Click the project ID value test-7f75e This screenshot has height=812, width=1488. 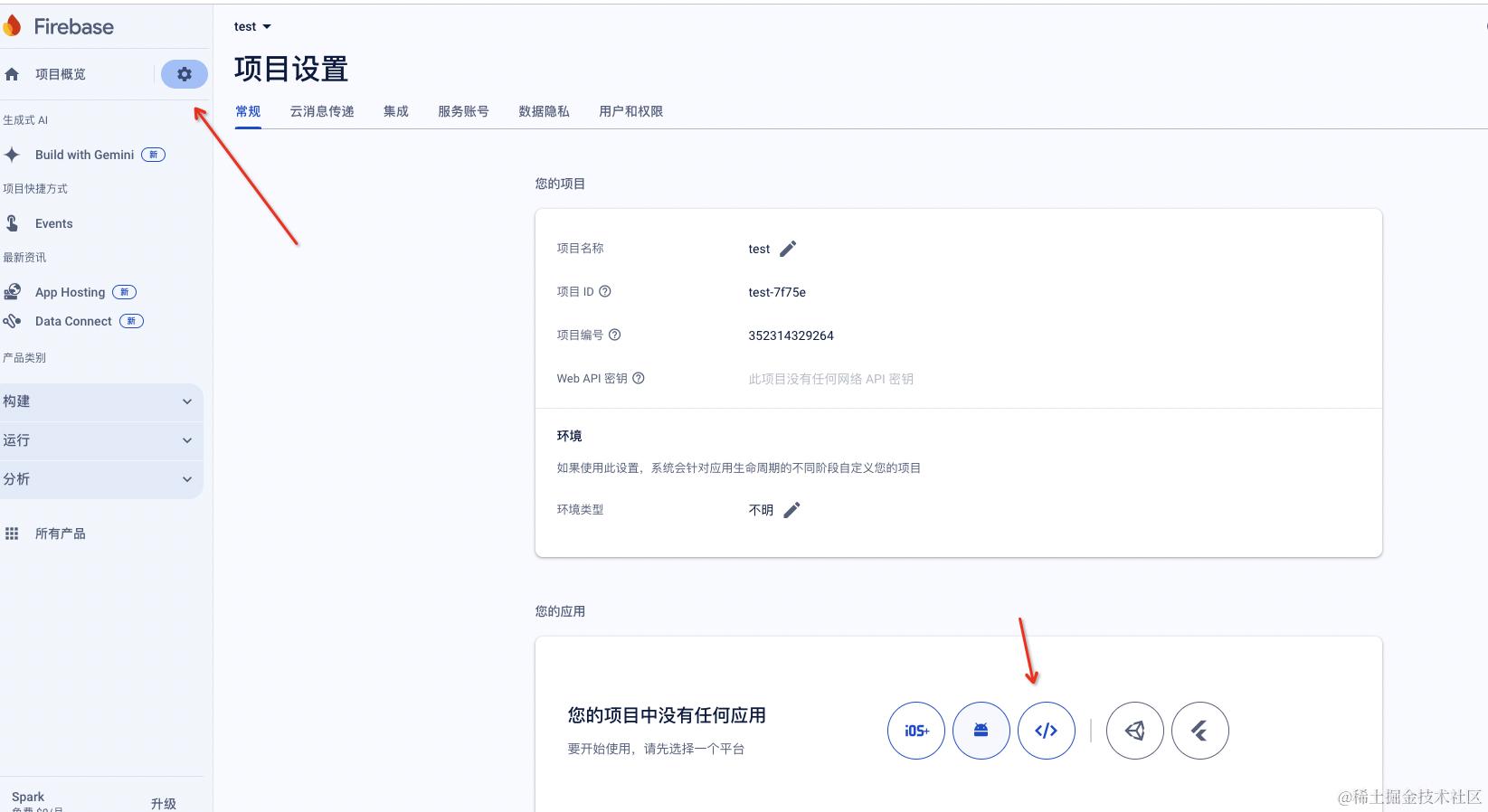(x=777, y=292)
